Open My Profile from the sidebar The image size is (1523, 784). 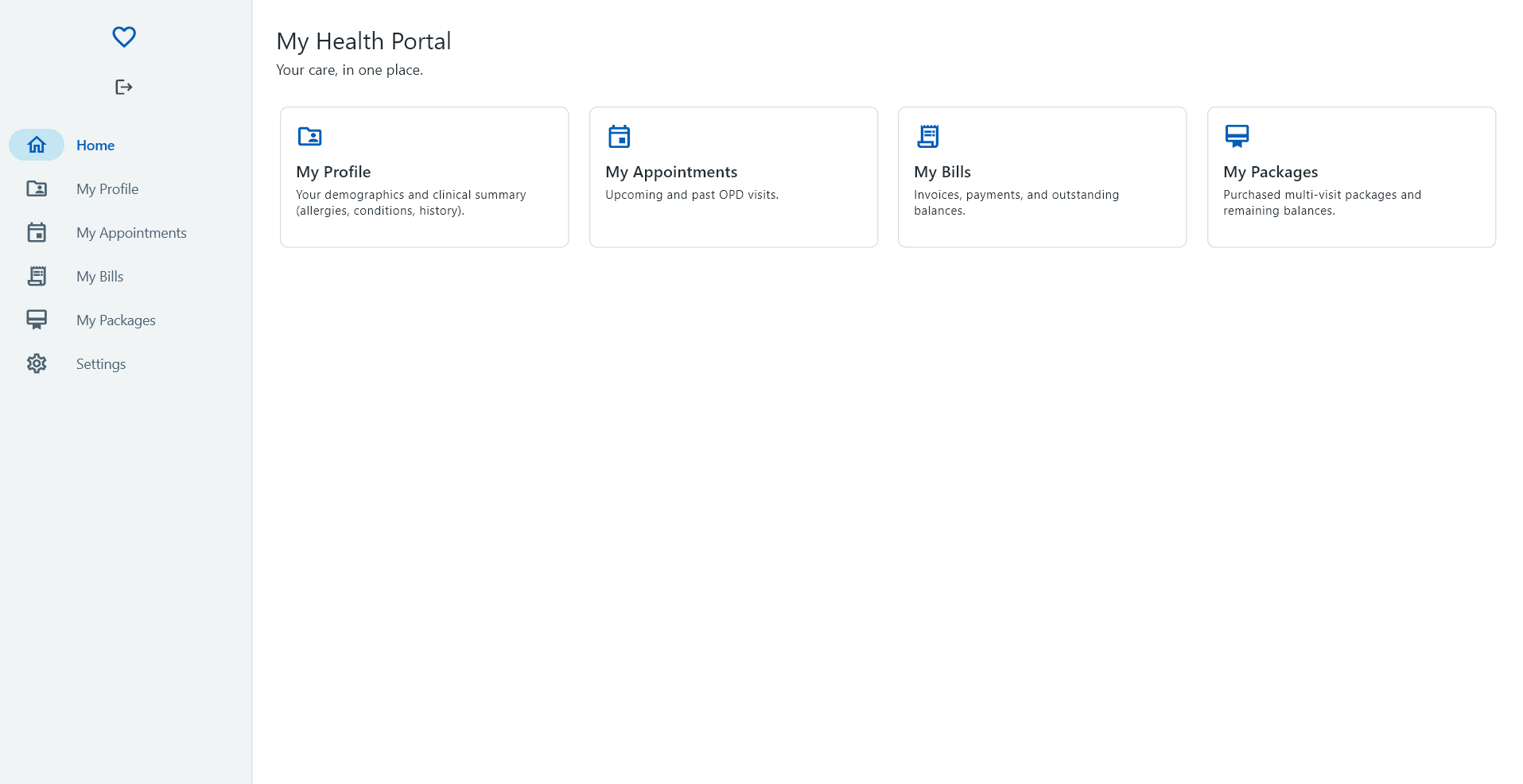(107, 188)
